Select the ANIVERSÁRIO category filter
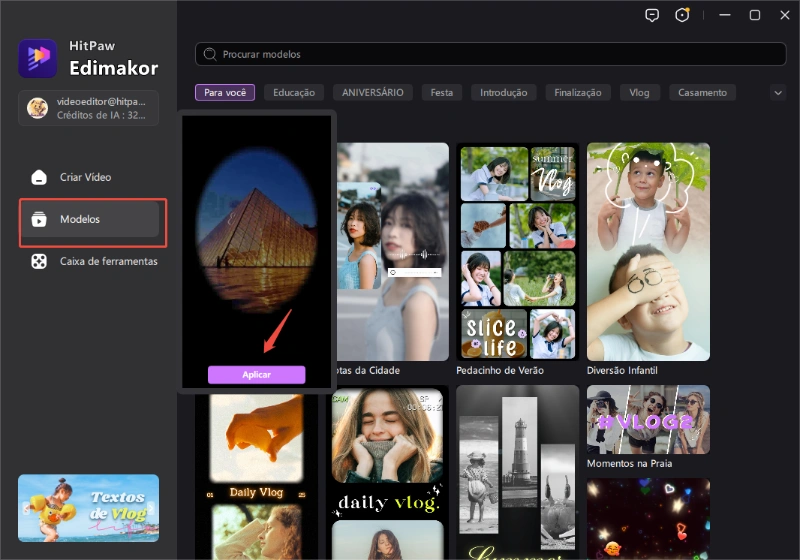The width and height of the screenshot is (800, 560). [372, 92]
